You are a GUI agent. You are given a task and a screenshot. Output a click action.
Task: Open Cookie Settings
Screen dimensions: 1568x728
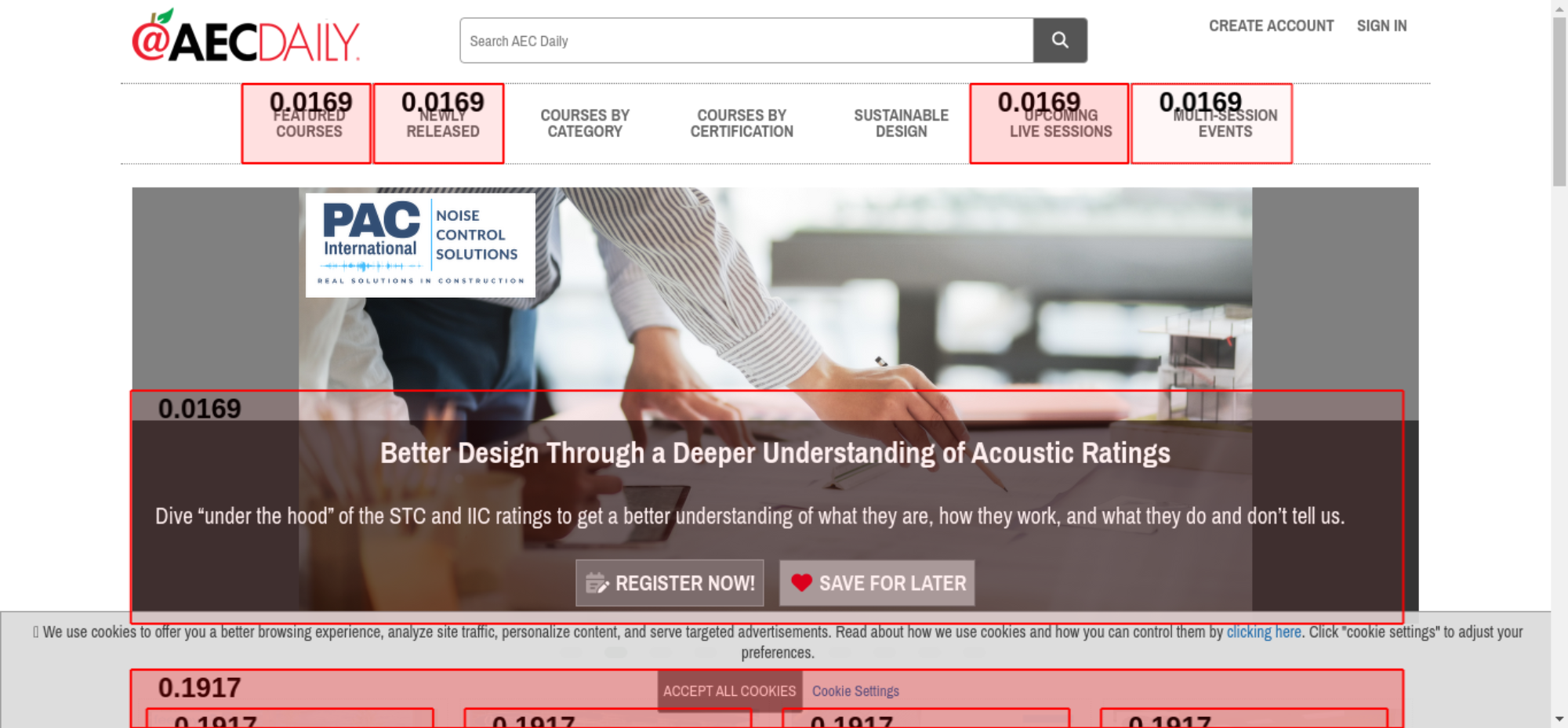(855, 691)
